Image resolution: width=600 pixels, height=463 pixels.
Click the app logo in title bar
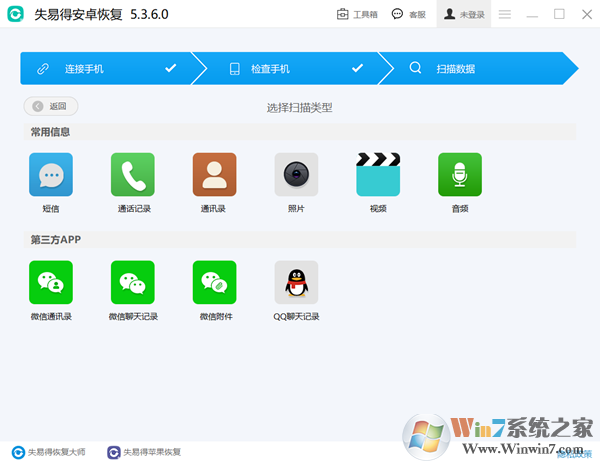point(16,14)
